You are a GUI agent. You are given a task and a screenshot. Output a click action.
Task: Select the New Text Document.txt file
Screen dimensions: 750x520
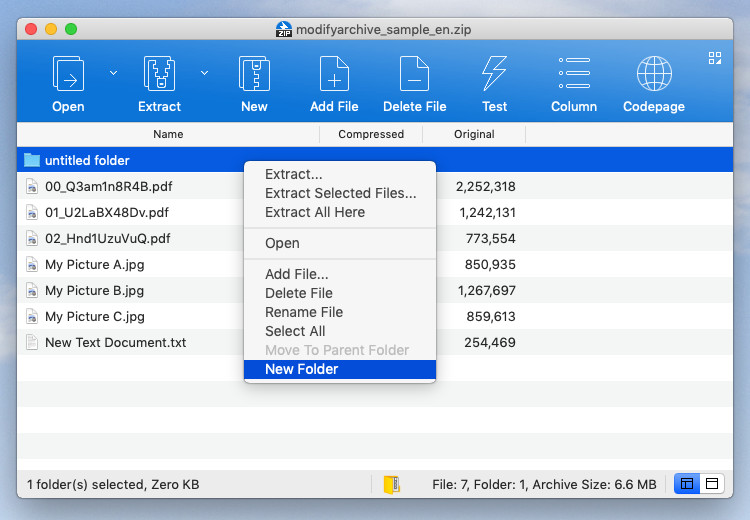pos(115,342)
